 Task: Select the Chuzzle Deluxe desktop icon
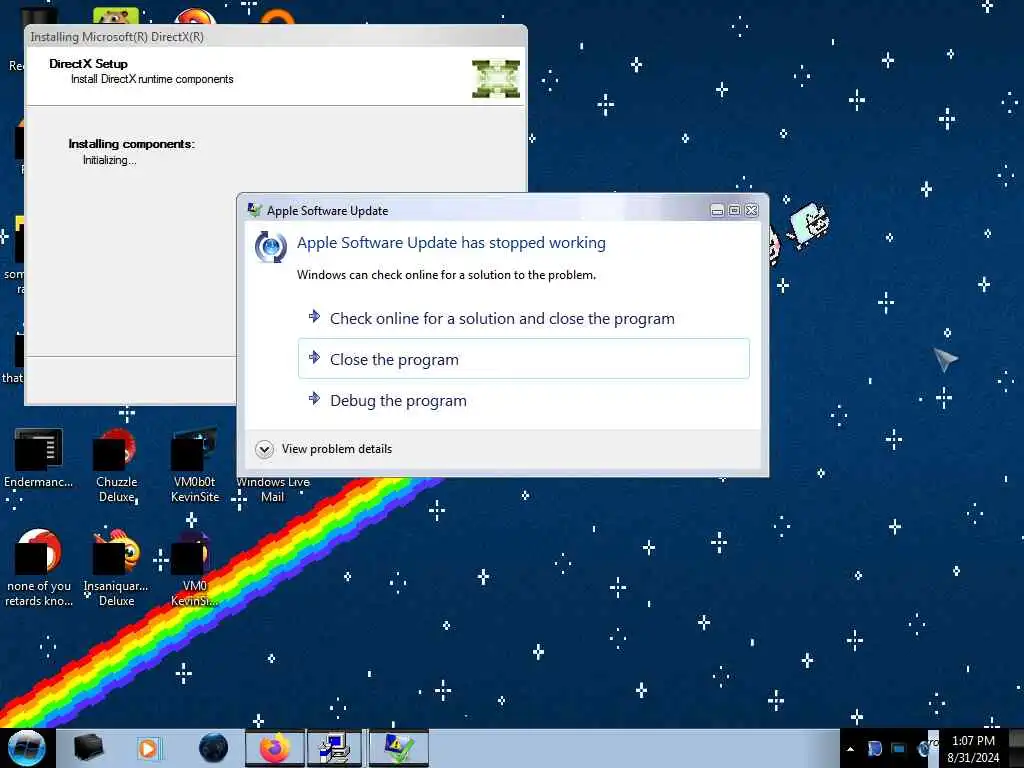tap(116, 465)
